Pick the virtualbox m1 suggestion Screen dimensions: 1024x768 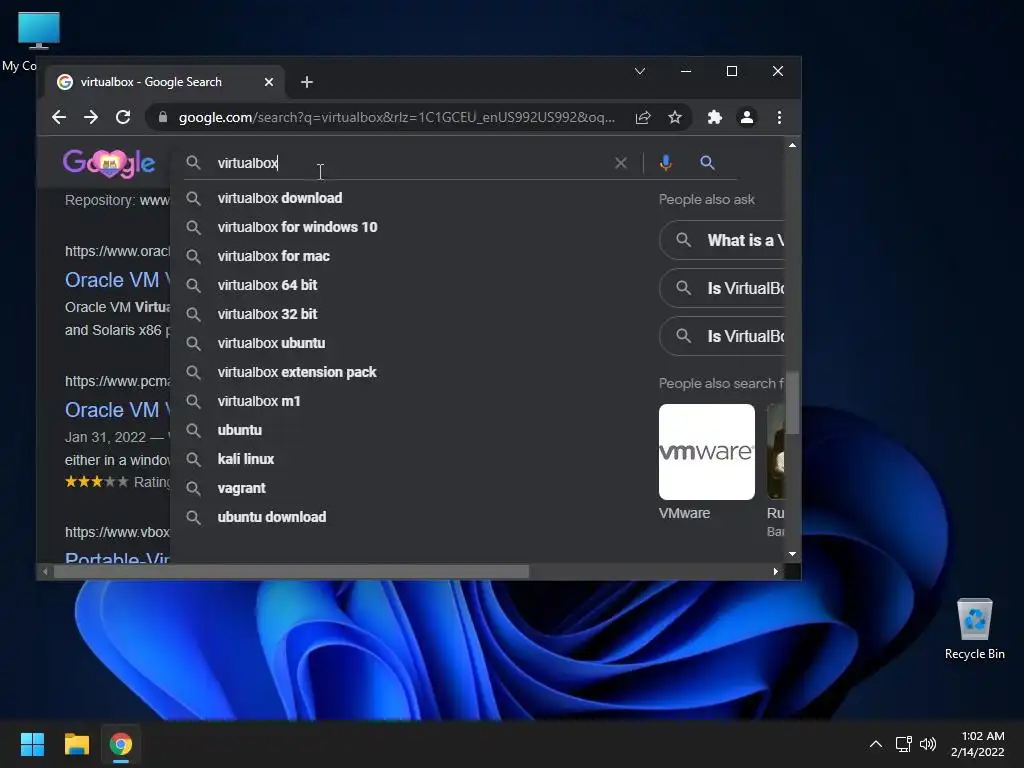coord(259,401)
